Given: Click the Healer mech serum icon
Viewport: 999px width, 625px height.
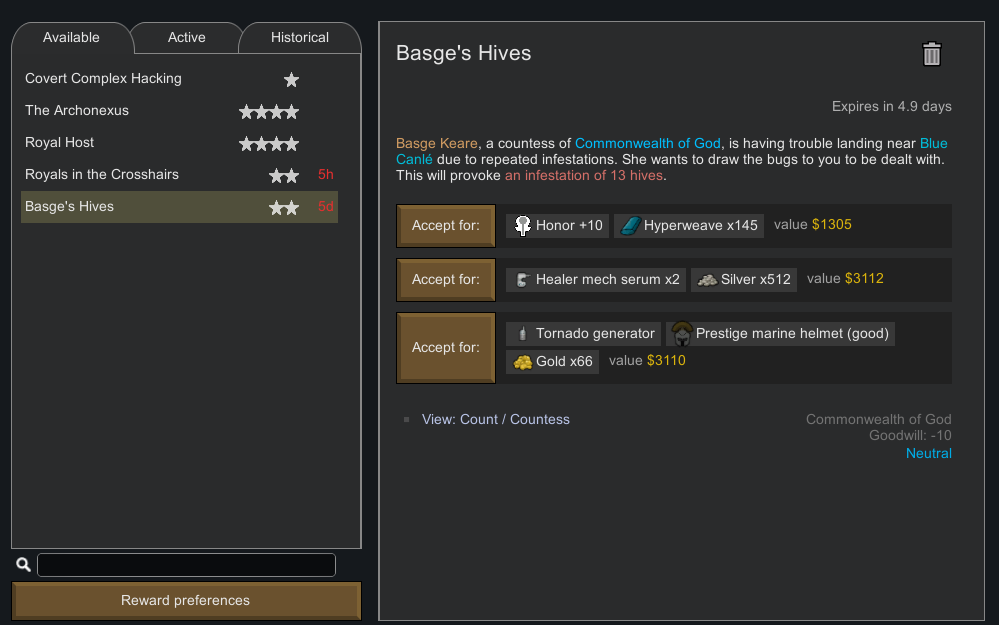Looking at the screenshot, I should point(522,280).
